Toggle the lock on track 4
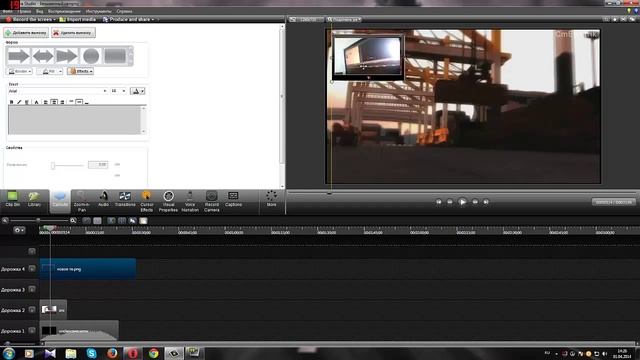 (32, 269)
